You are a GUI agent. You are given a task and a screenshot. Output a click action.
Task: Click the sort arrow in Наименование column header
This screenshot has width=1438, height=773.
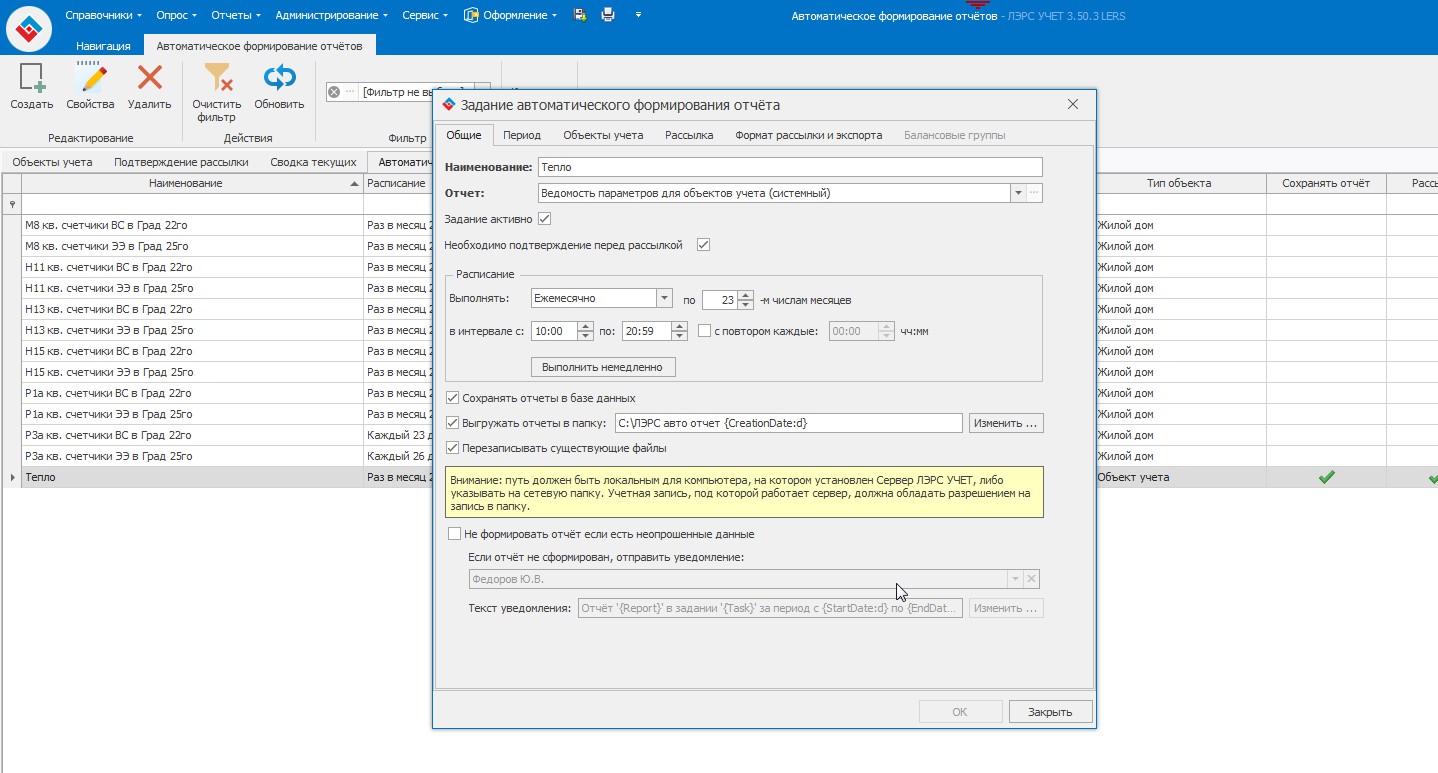coord(354,184)
